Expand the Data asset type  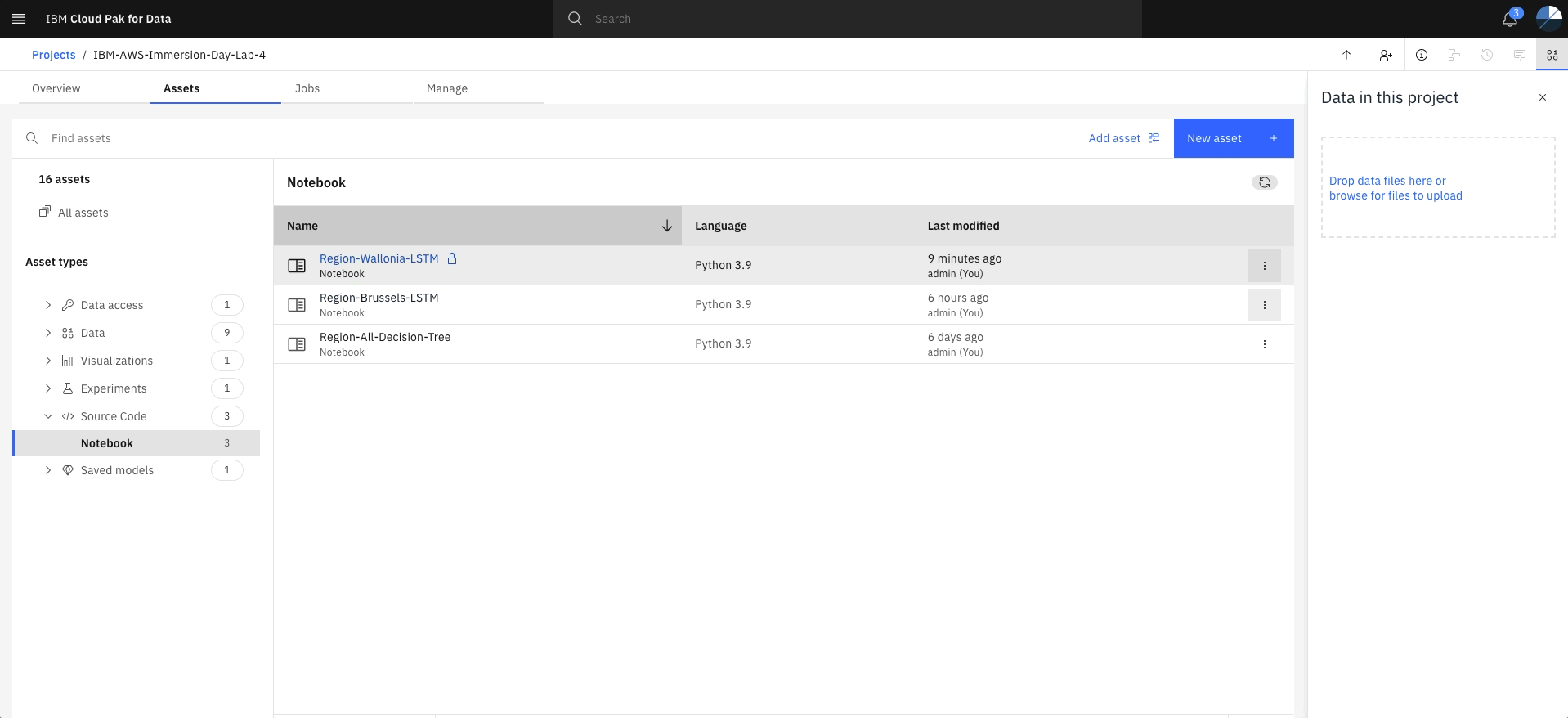click(x=48, y=333)
